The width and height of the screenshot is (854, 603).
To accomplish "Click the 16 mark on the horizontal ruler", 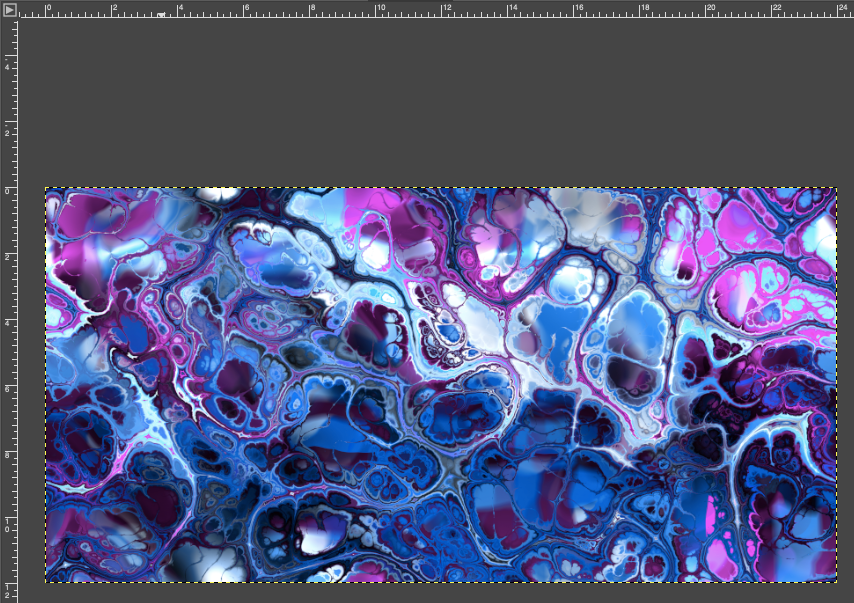I will (x=574, y=10).
